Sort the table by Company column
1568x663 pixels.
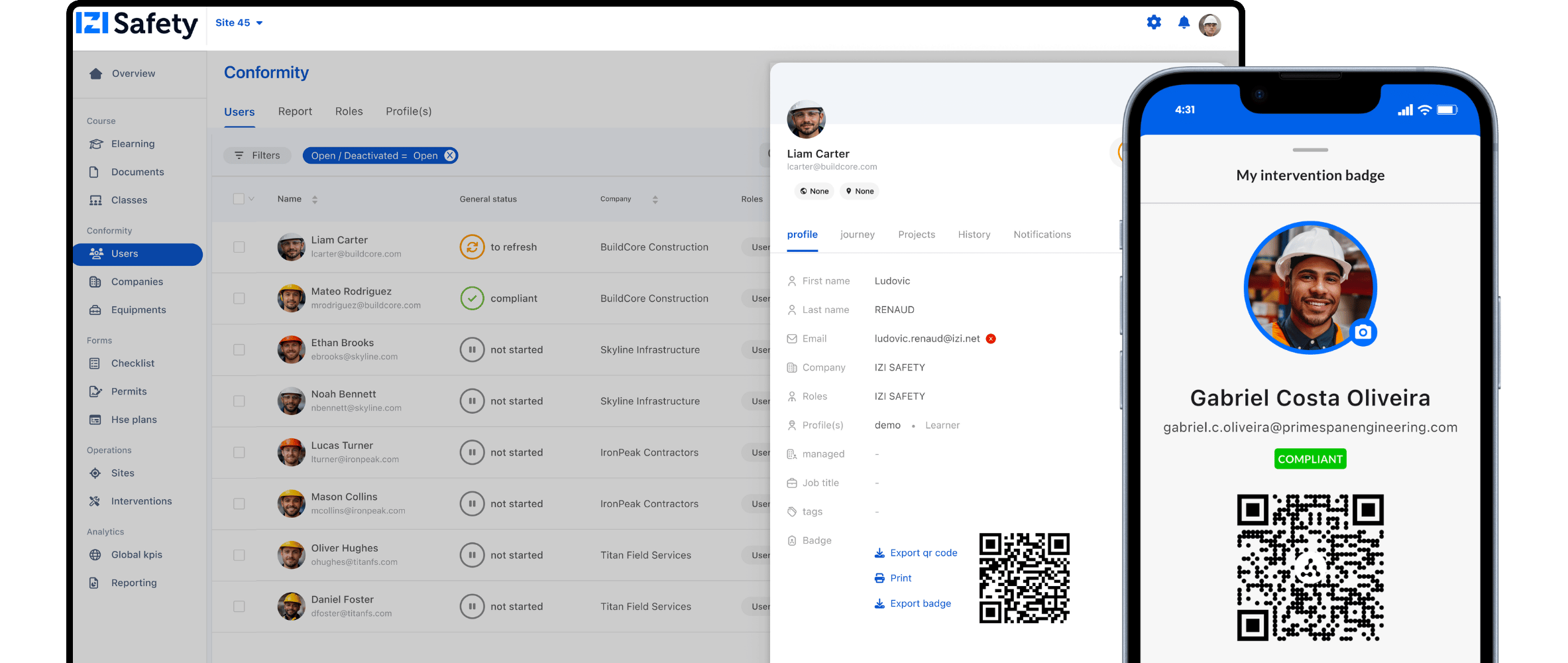(x=655, y=200)
